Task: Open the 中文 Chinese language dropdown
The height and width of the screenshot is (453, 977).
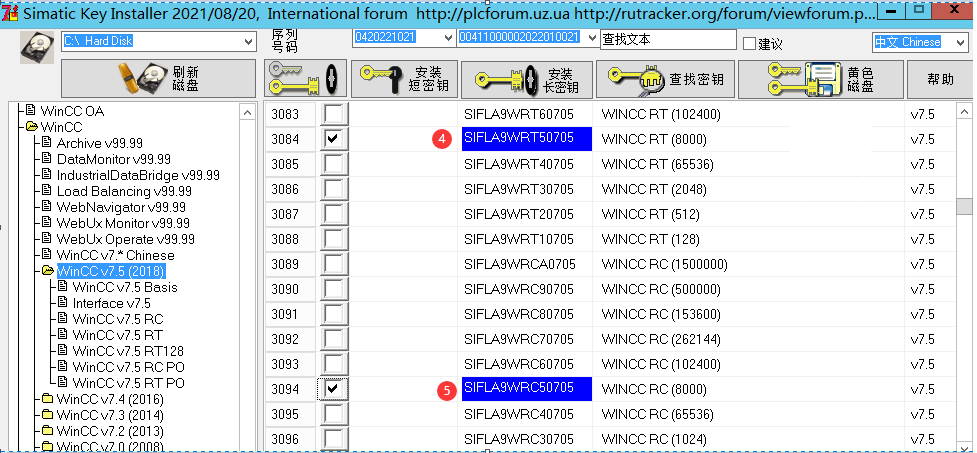Action: 961,42
